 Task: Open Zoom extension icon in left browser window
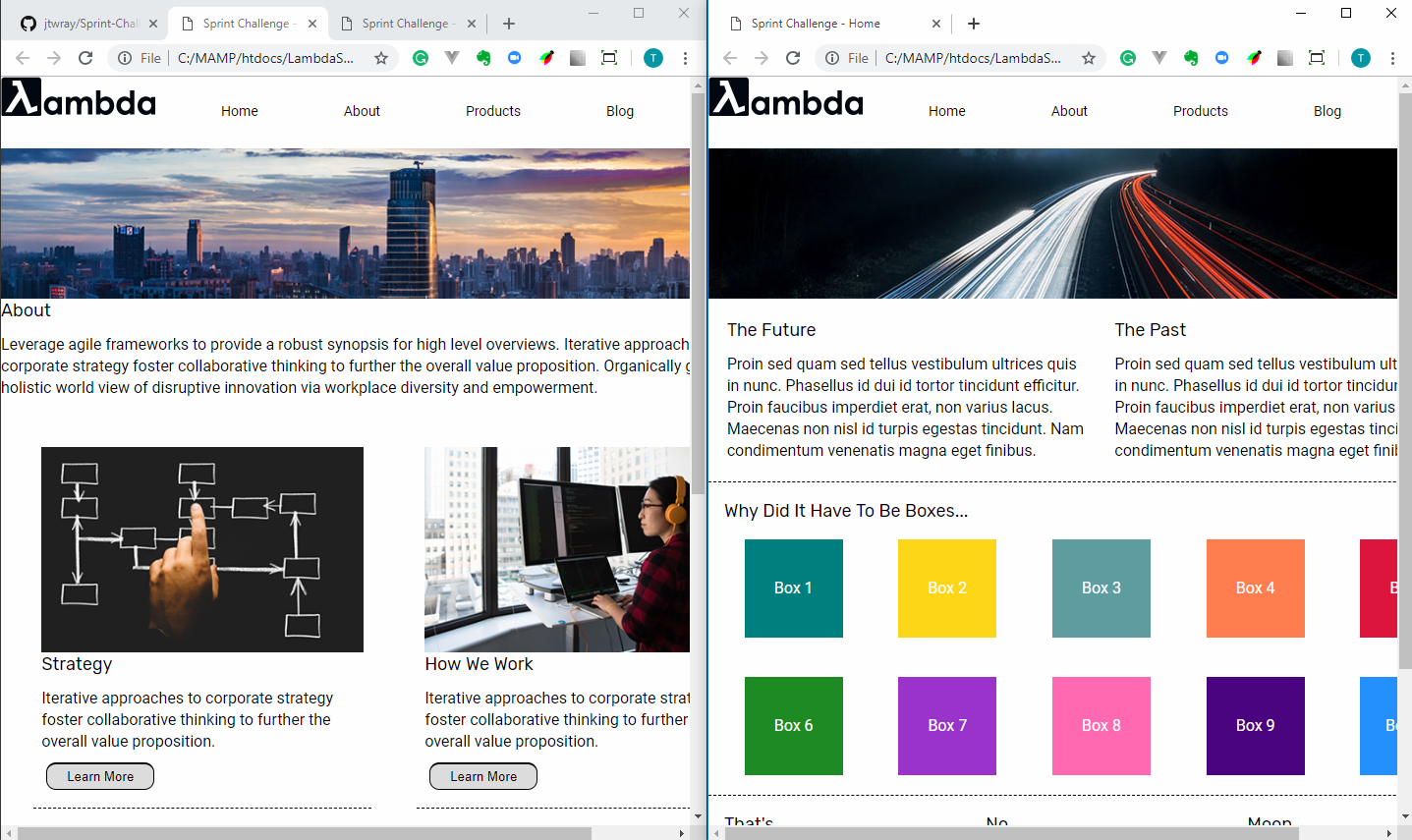(514, 58)
